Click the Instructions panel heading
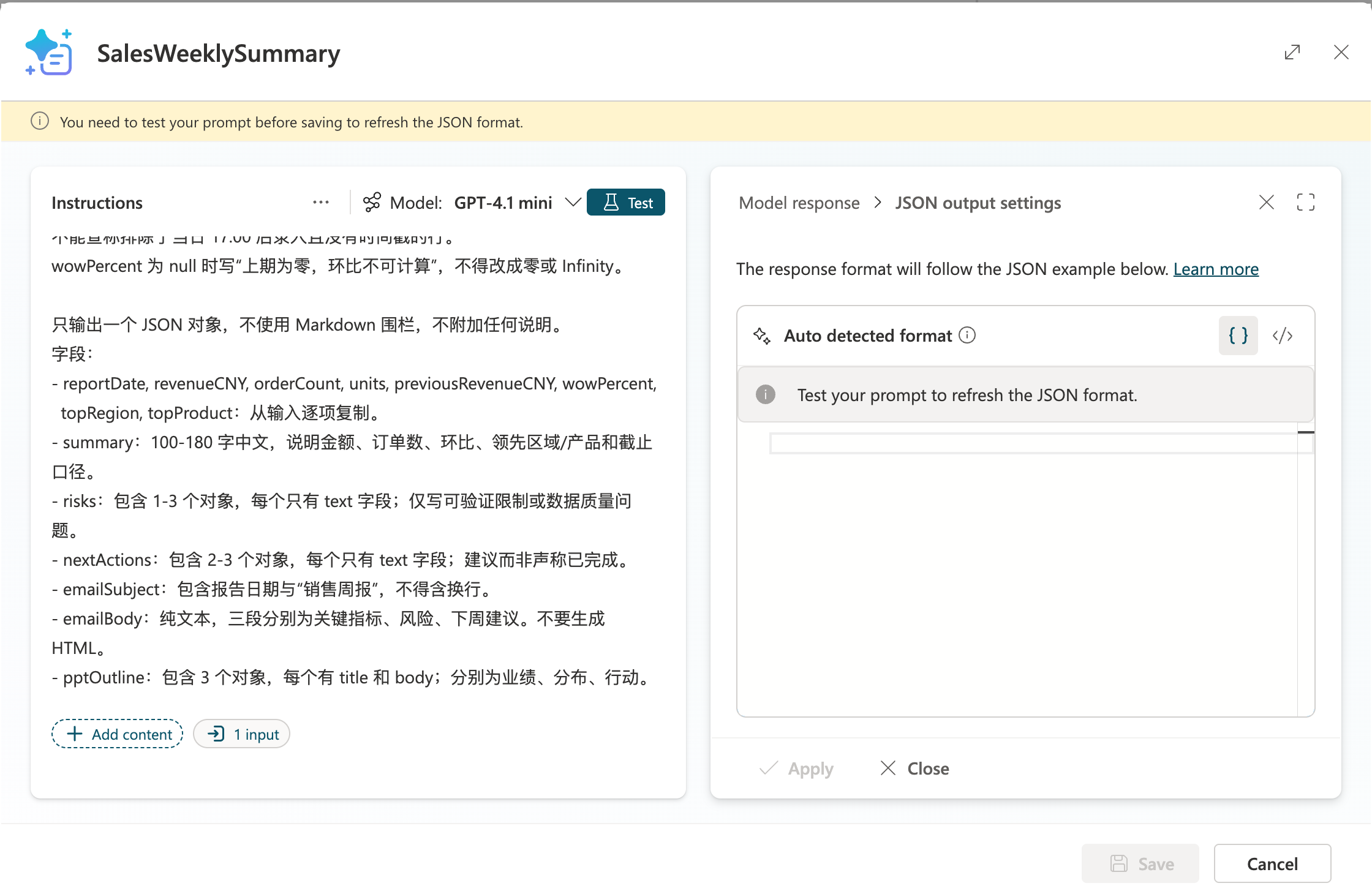The height and width of the screenshot is (894, 1372). [x=97, y=203]
